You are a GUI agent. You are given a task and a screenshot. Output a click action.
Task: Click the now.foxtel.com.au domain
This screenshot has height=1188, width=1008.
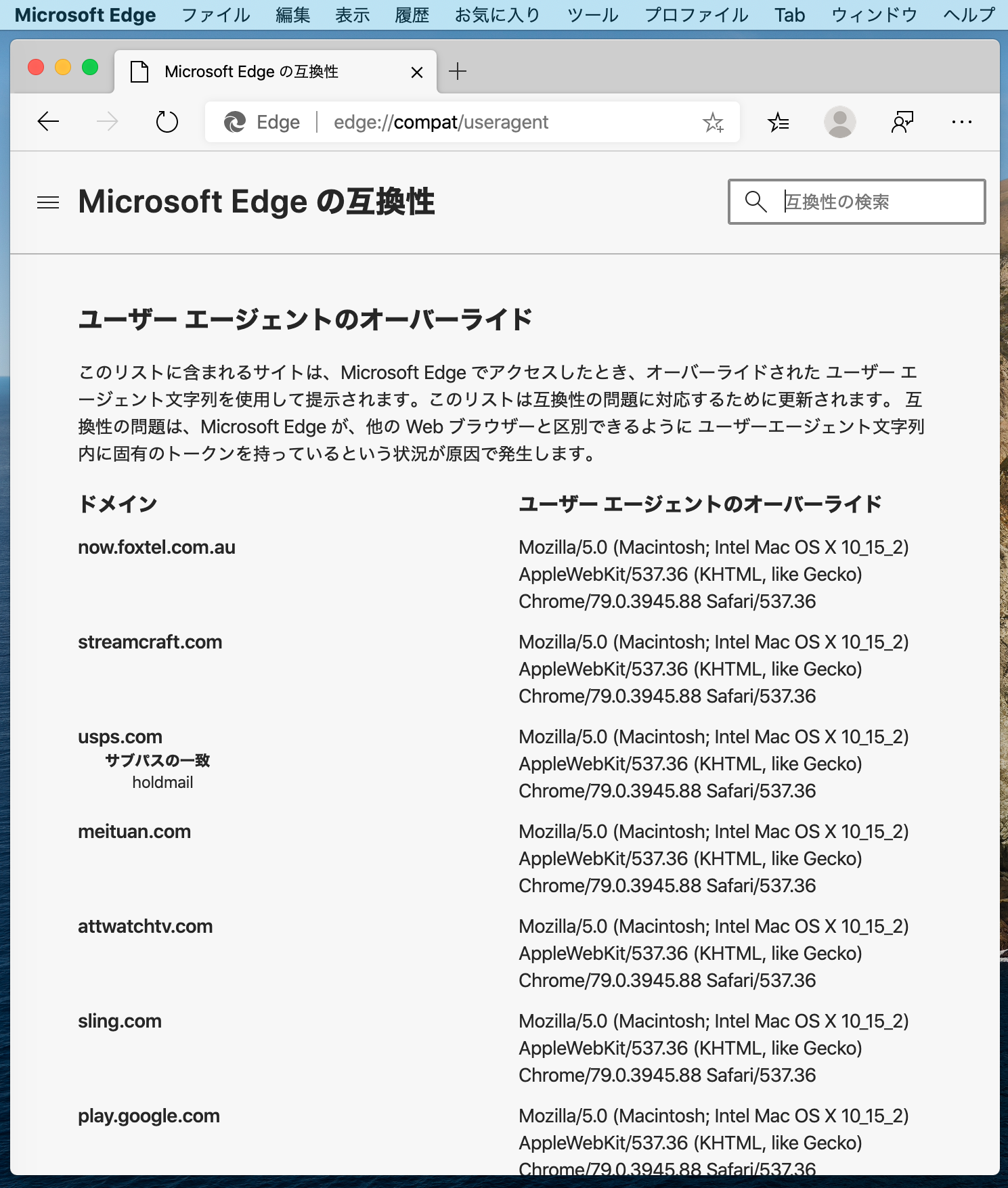(156, 547)
